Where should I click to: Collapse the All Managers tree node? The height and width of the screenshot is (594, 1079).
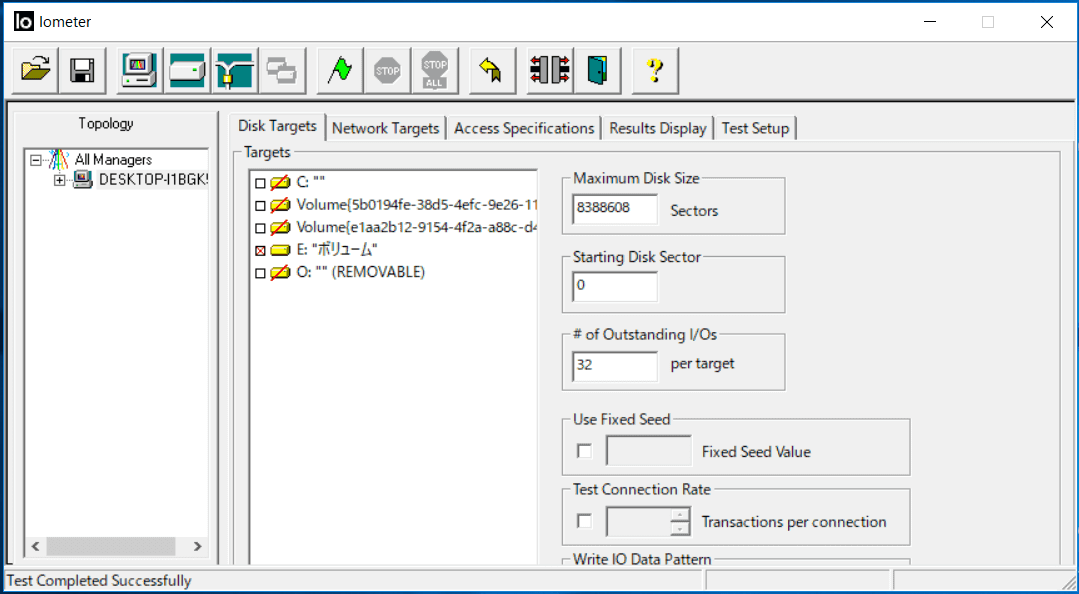tap(36, 160)
